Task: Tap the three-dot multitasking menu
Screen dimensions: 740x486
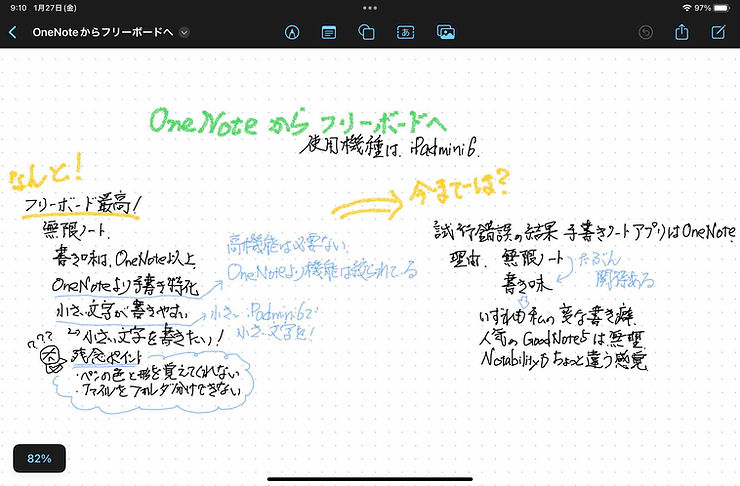Action: click(370, 8)
